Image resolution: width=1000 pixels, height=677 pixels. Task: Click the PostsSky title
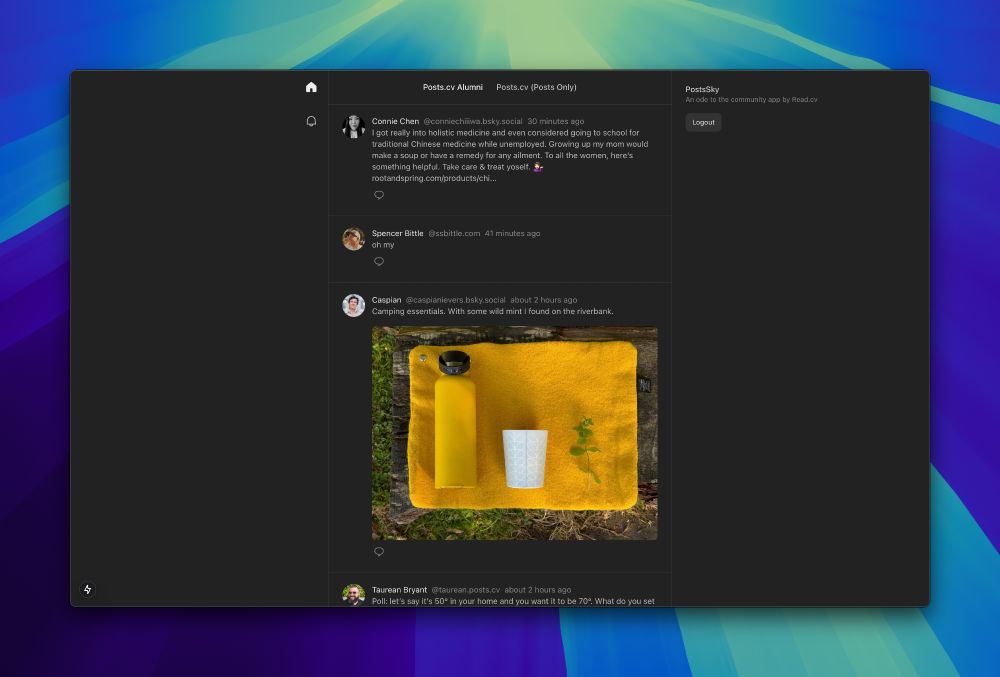click(702, 89)
